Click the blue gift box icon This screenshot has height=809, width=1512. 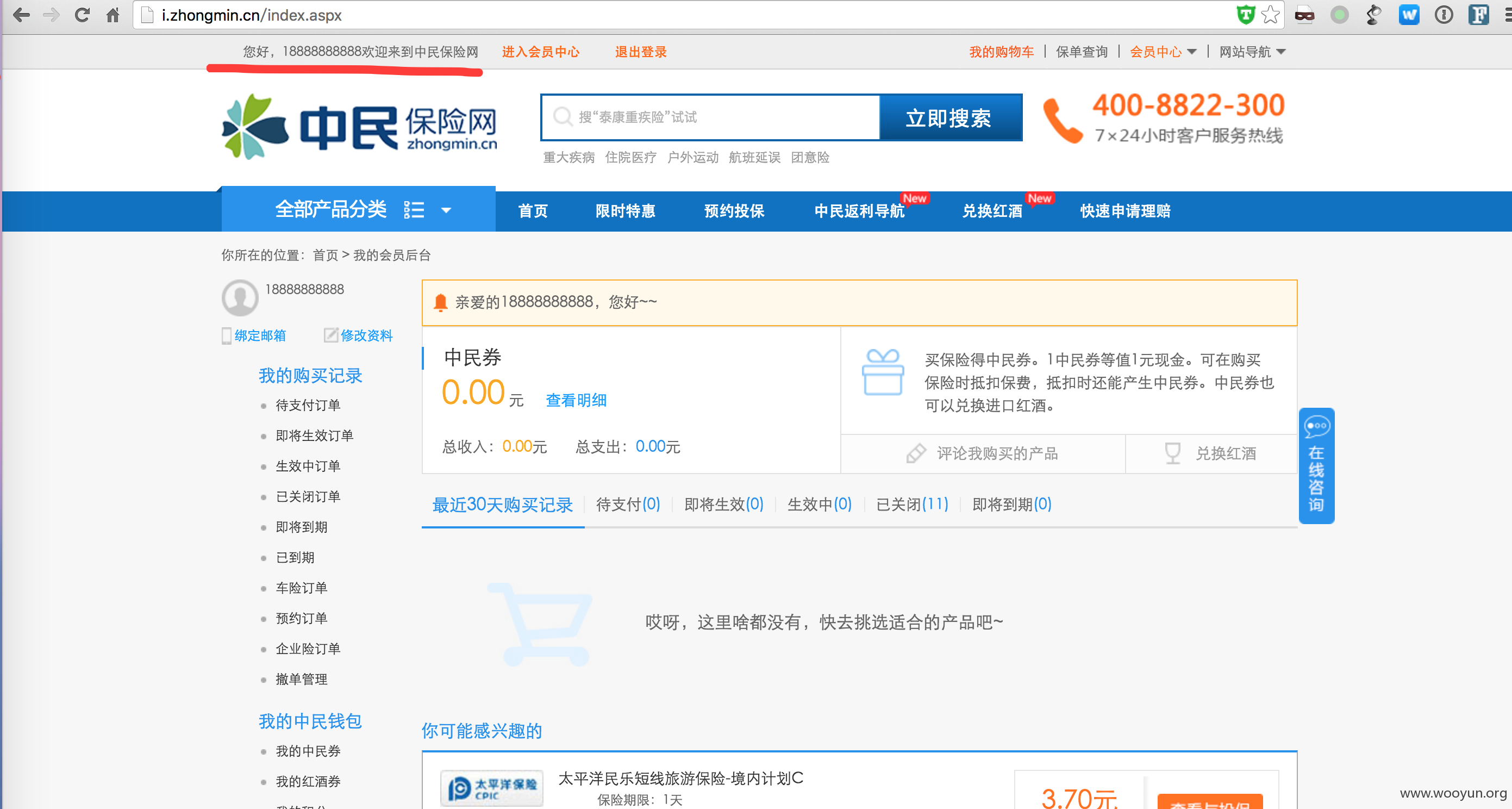pyautogui.click(x=883, y=372)
